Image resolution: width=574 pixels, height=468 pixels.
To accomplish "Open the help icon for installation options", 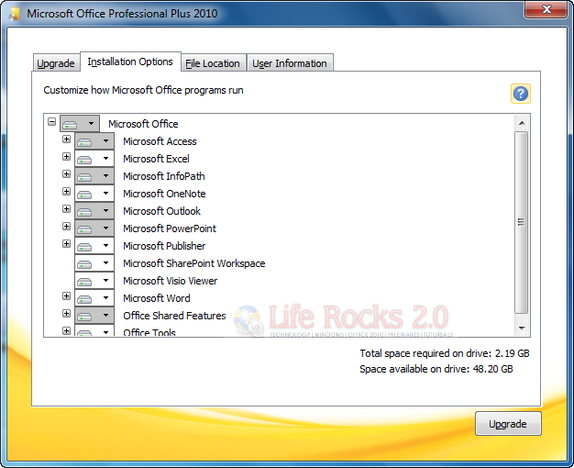I will (520, 94).
